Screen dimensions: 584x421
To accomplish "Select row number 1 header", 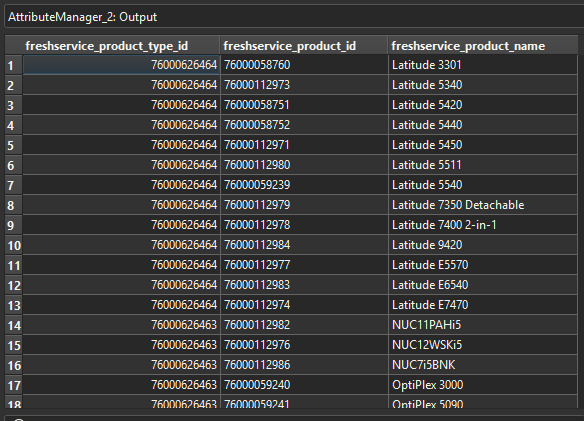I will 14,66.
